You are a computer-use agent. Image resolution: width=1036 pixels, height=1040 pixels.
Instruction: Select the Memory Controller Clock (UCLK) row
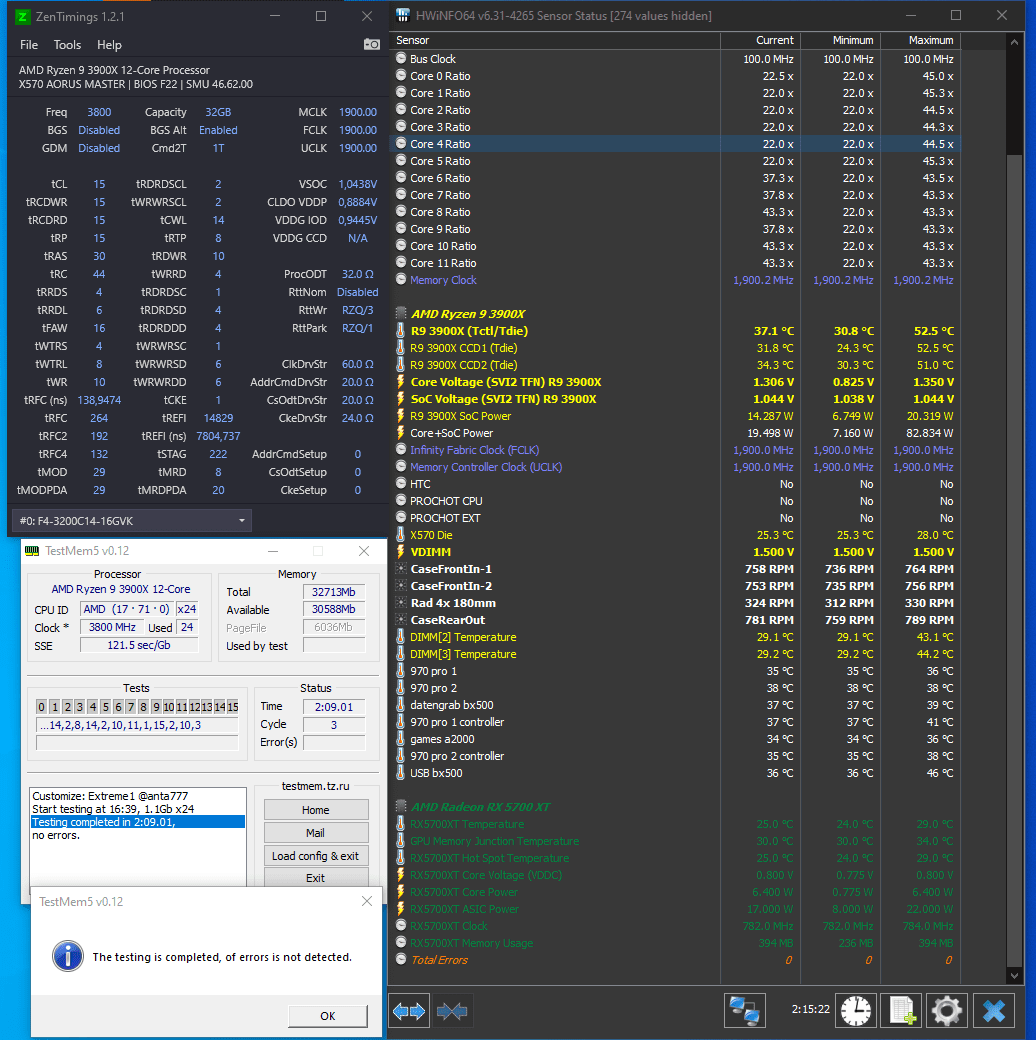(675, 467)
